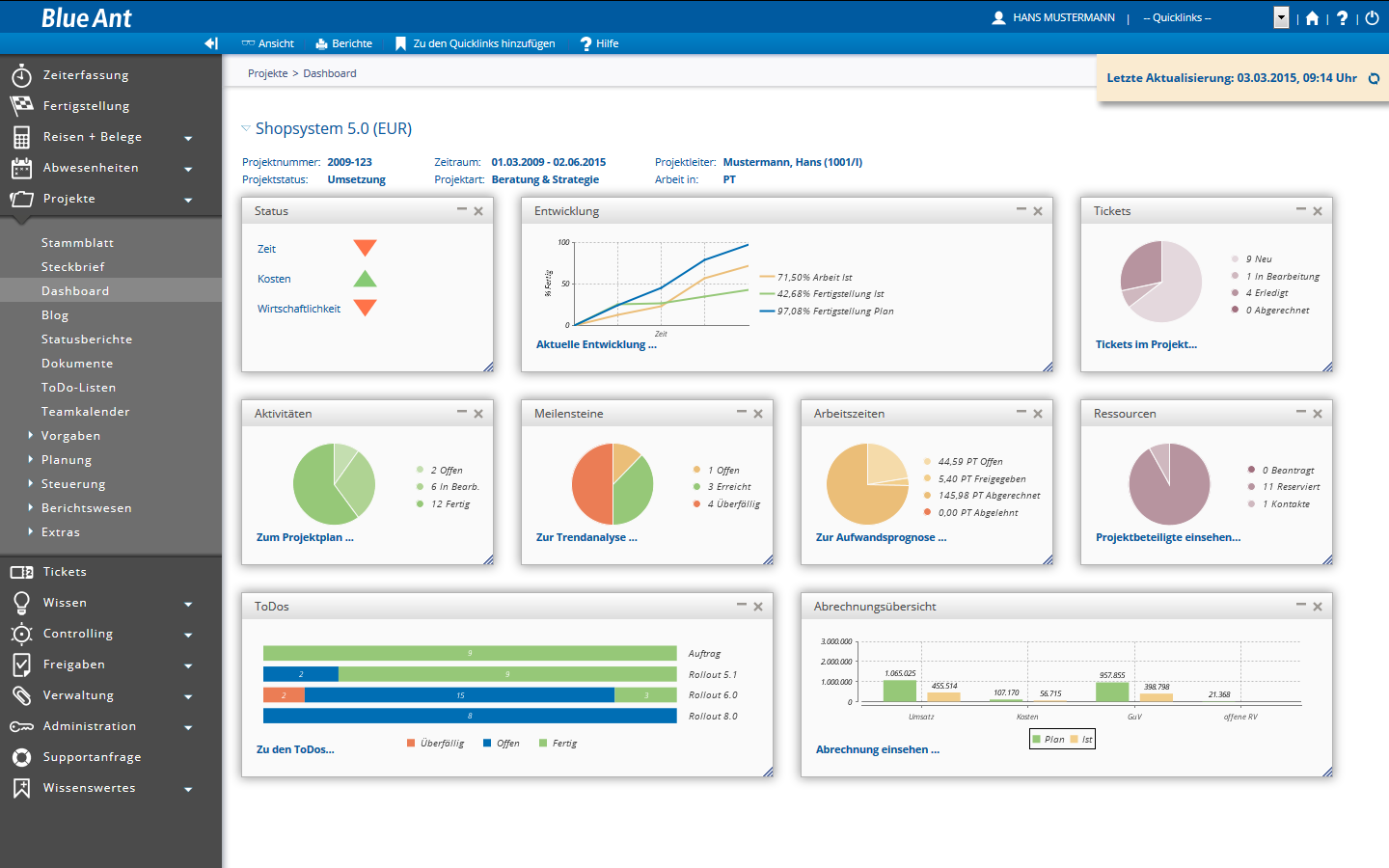Collapse the Shopsystem 5.0 project section

246,128
